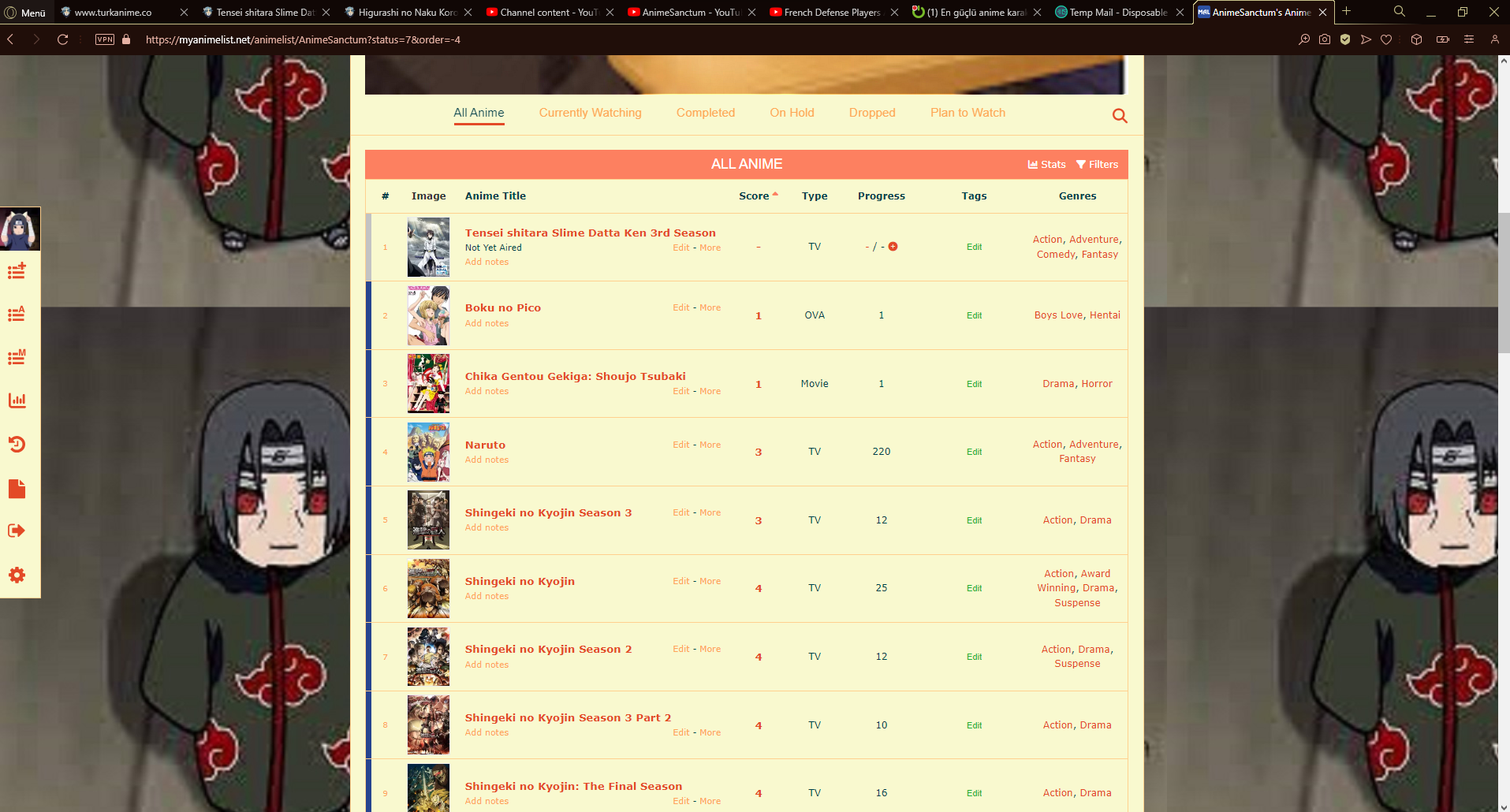Image resolution: width=1510 pixels, height=812 pixels.
Task: Click the shield ad-blocker icon
Action: (1345, 39)
